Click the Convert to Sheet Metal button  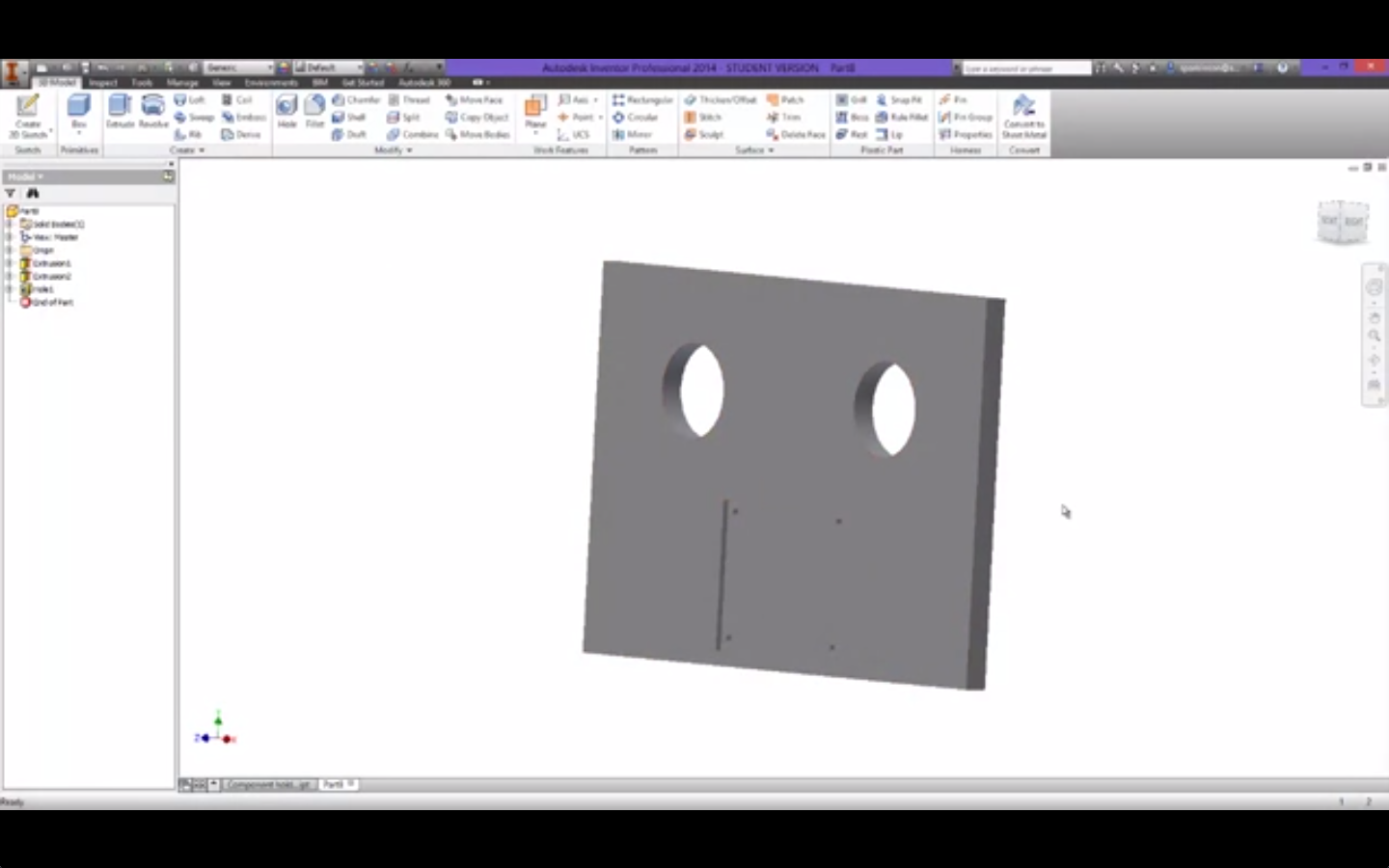pos(1024,117)
